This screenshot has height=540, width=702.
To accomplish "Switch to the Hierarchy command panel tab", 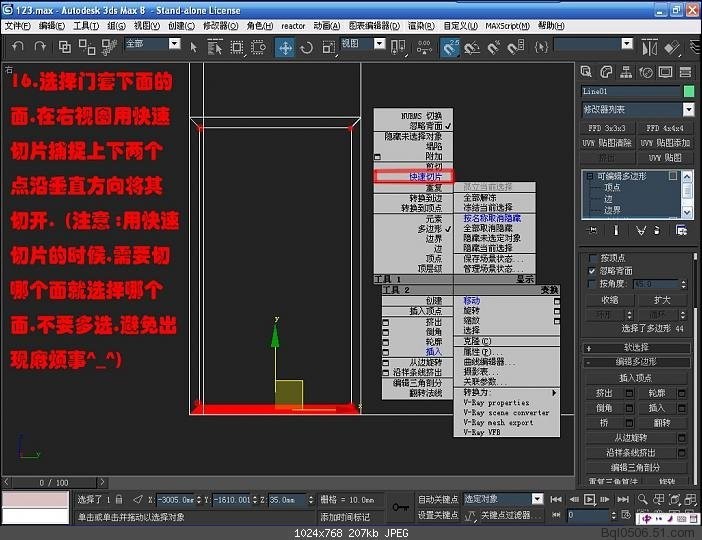I will (x=626, y=72).
